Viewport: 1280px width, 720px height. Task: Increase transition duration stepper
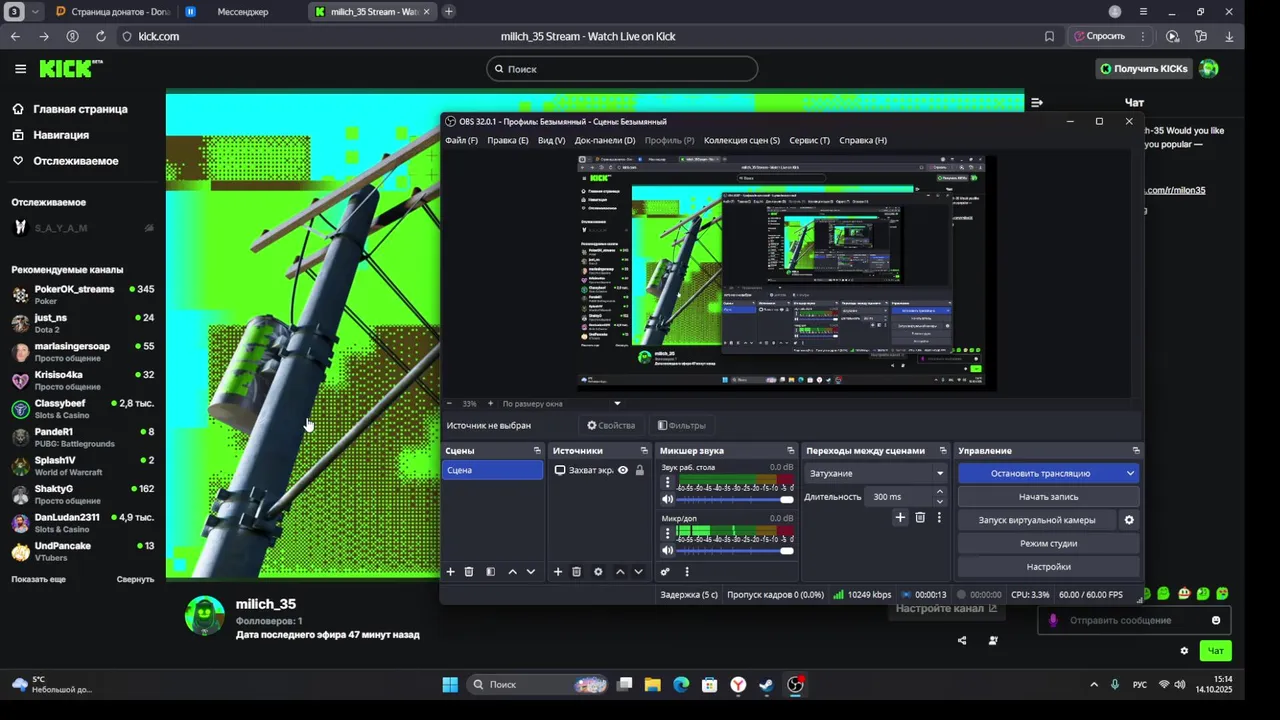click(939, 492)
